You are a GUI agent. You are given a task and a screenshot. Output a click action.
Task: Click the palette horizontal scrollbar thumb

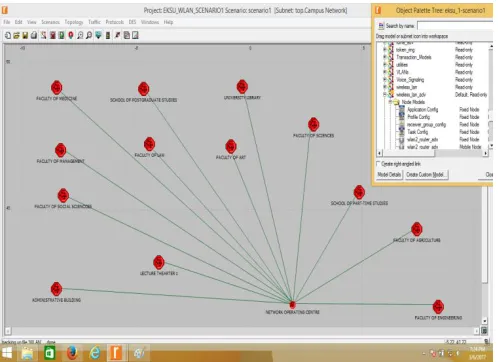[x=408, y=153]
